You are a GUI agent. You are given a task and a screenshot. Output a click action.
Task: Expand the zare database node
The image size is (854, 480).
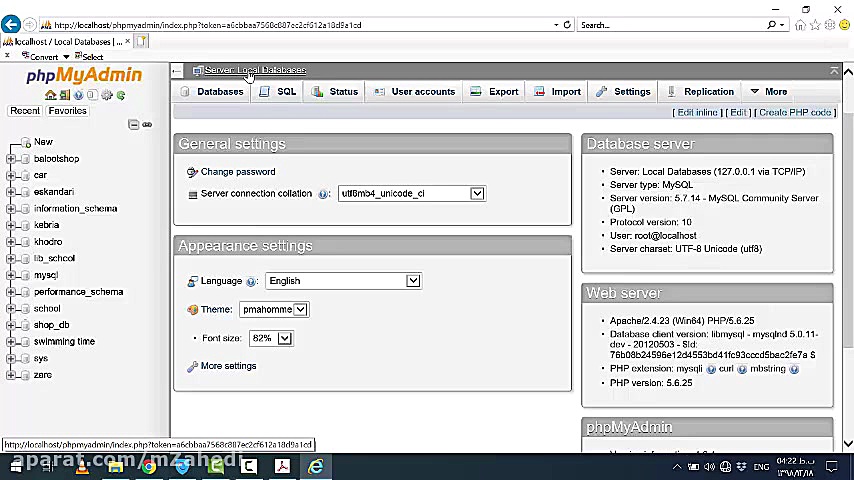tap(10, 375)
